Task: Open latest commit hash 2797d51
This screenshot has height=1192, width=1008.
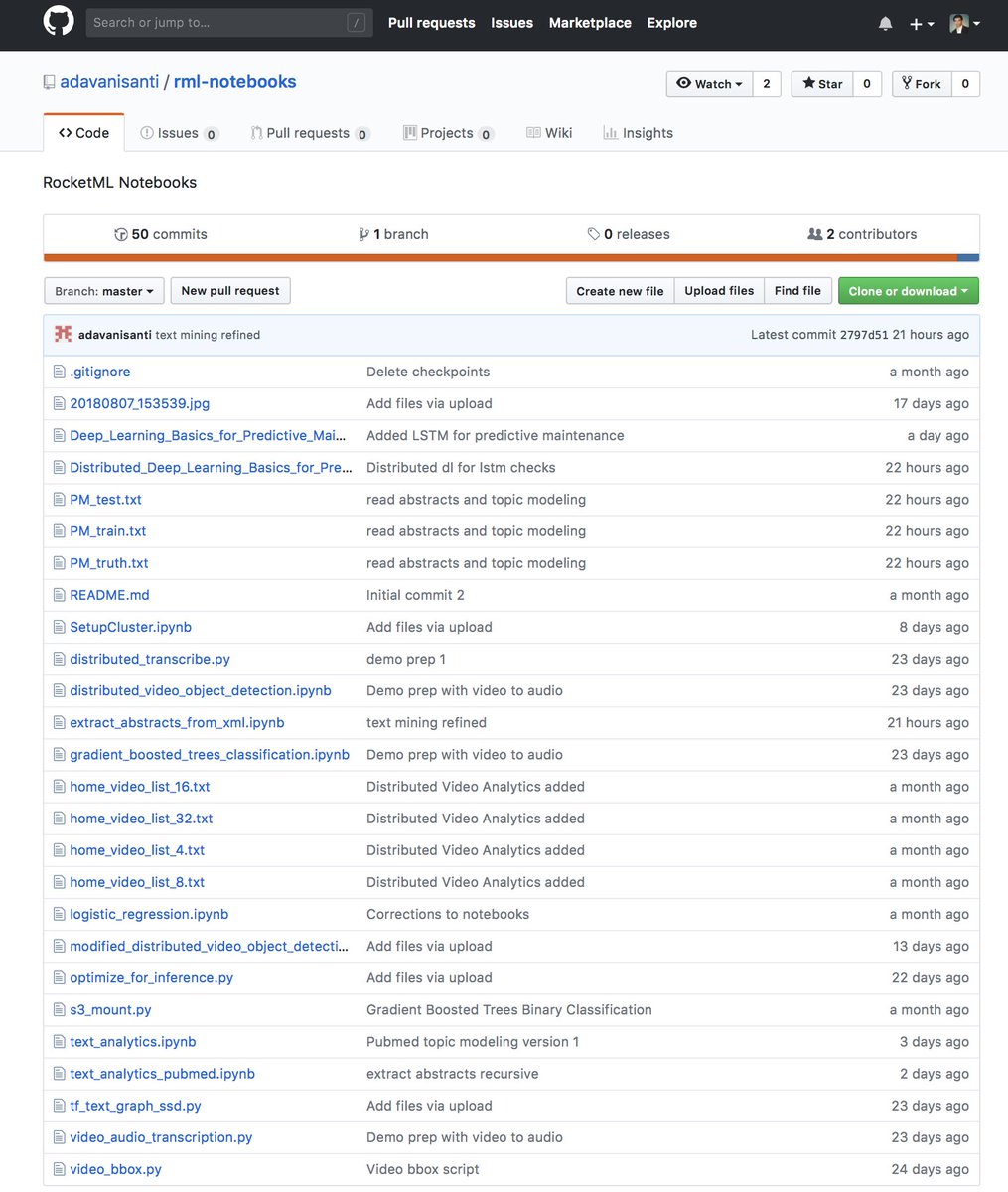Action: pyautogui.click(x=864, y=335)
